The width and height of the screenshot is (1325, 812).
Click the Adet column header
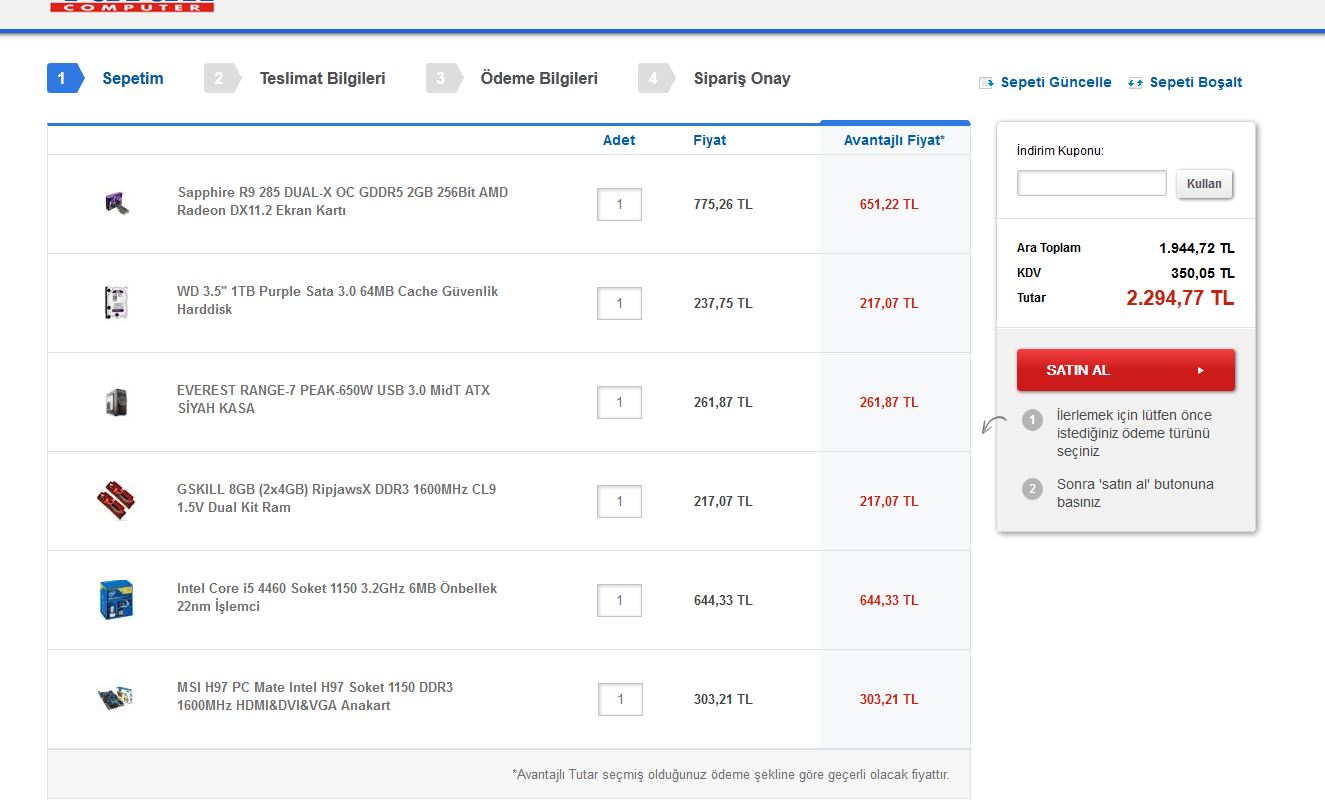[x=619, y=140]
